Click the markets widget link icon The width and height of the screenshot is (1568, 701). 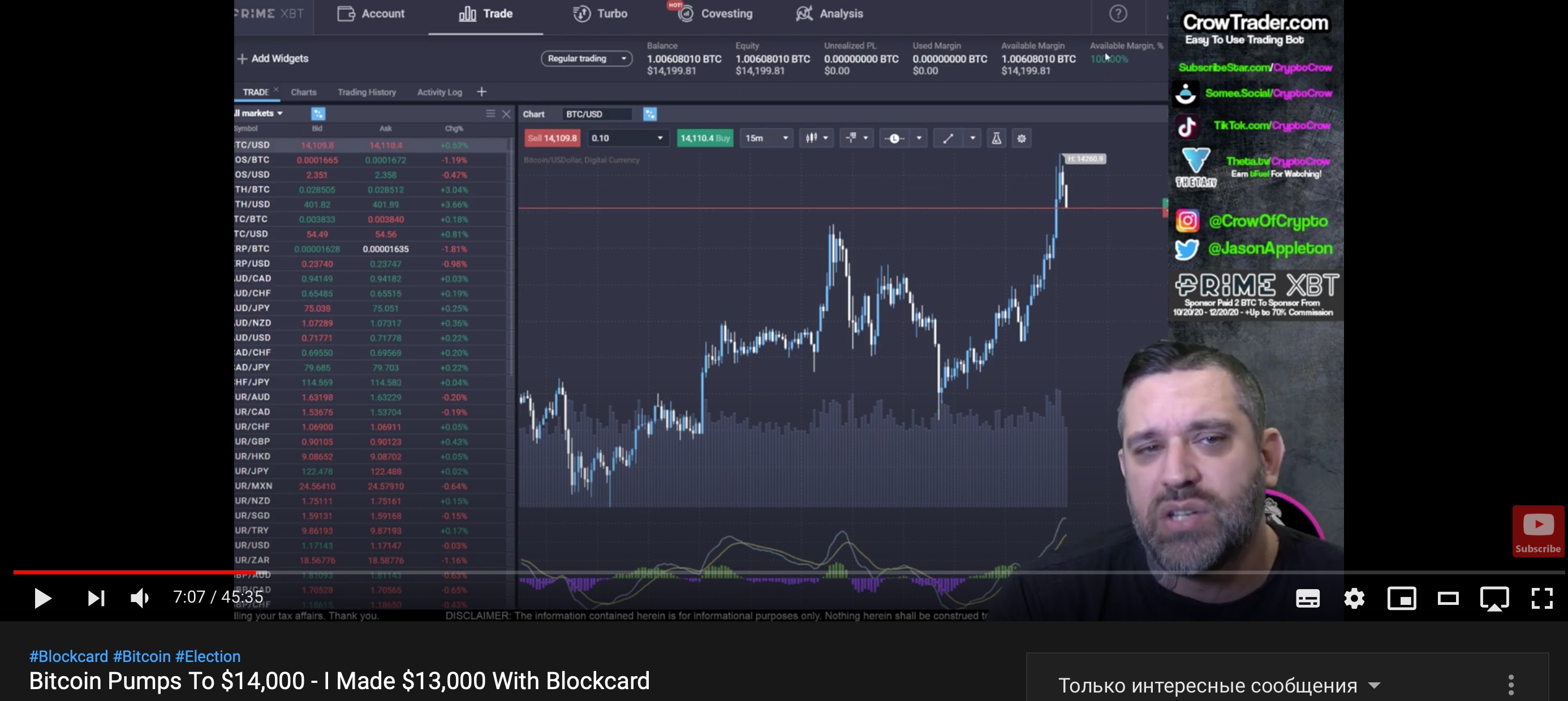(x=318, y=114)
